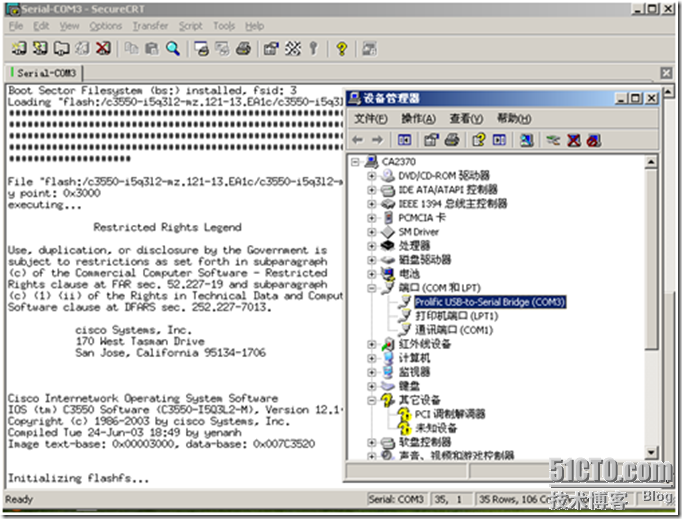Click Update Driver icon in Device Manager
Screen dimensions: 682x519
click(553, 140)
